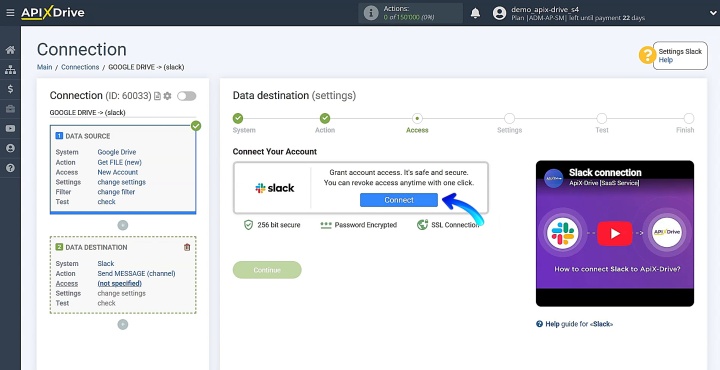Click New Account access link
The image size is (720, 370).
point(118,172)
